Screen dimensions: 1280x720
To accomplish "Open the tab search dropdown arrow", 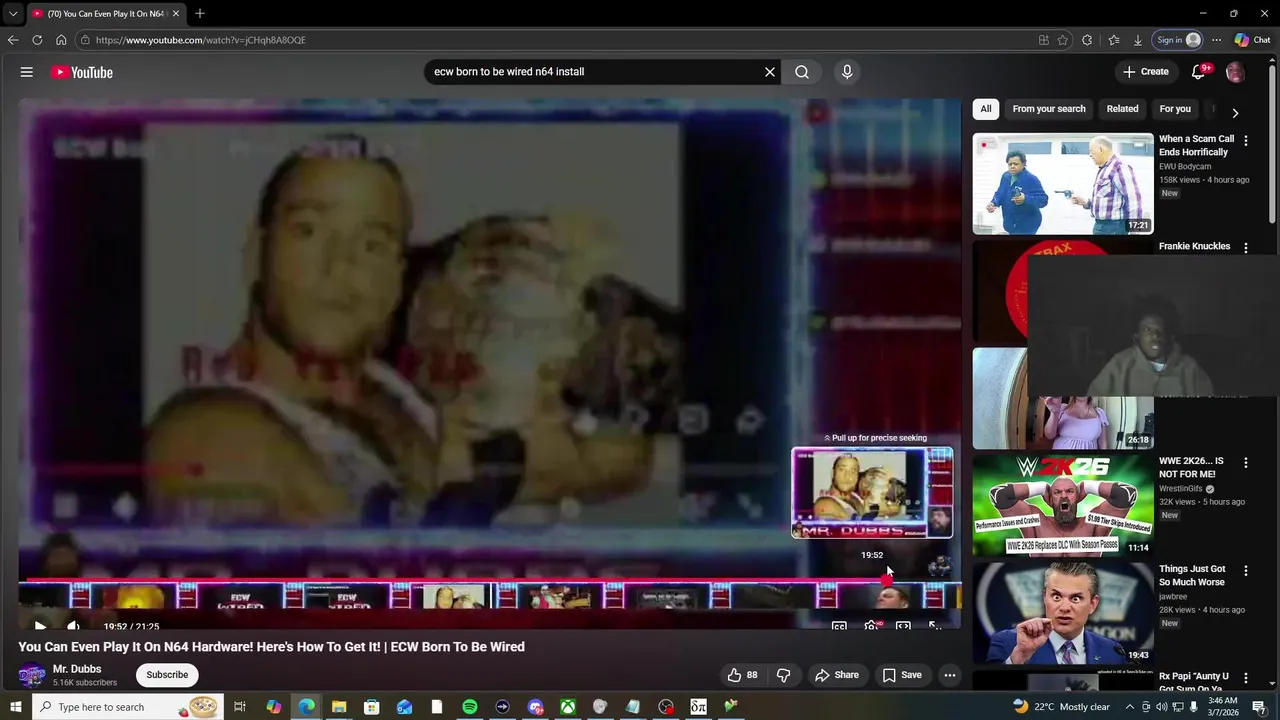I will (13, 14).
